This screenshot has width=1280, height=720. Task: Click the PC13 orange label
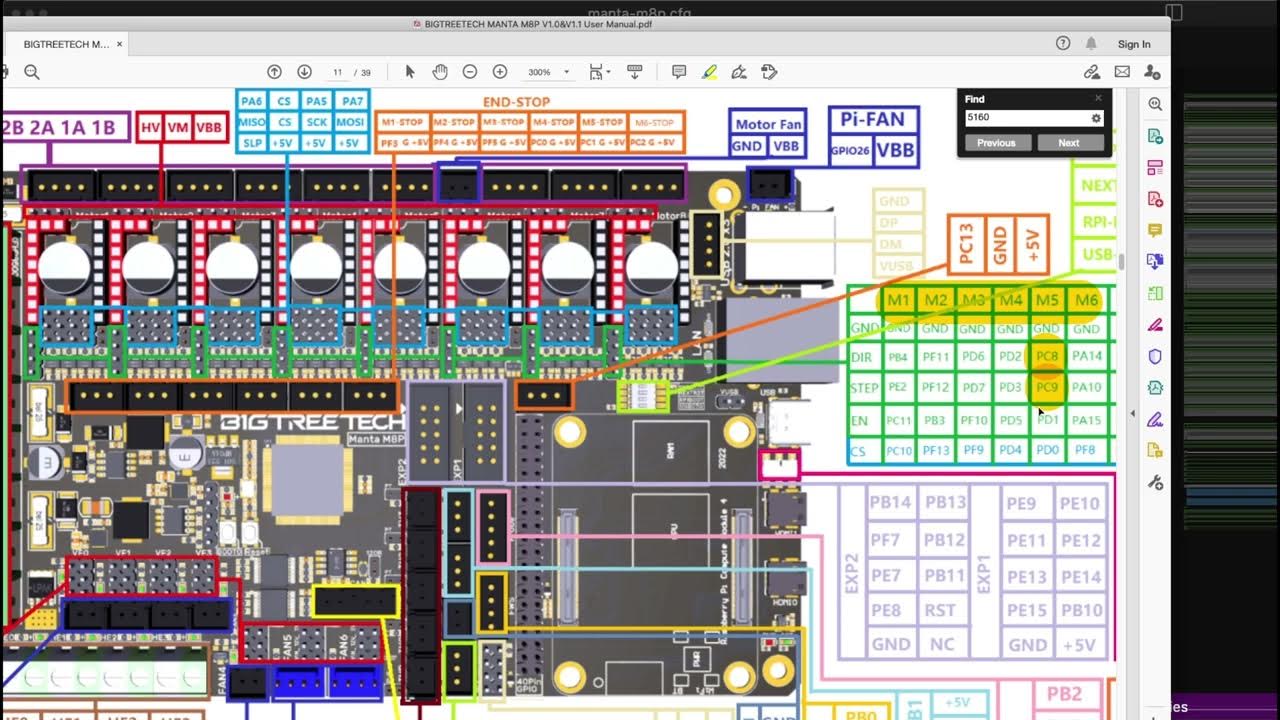pyautogui.click(x=966, y=244)
